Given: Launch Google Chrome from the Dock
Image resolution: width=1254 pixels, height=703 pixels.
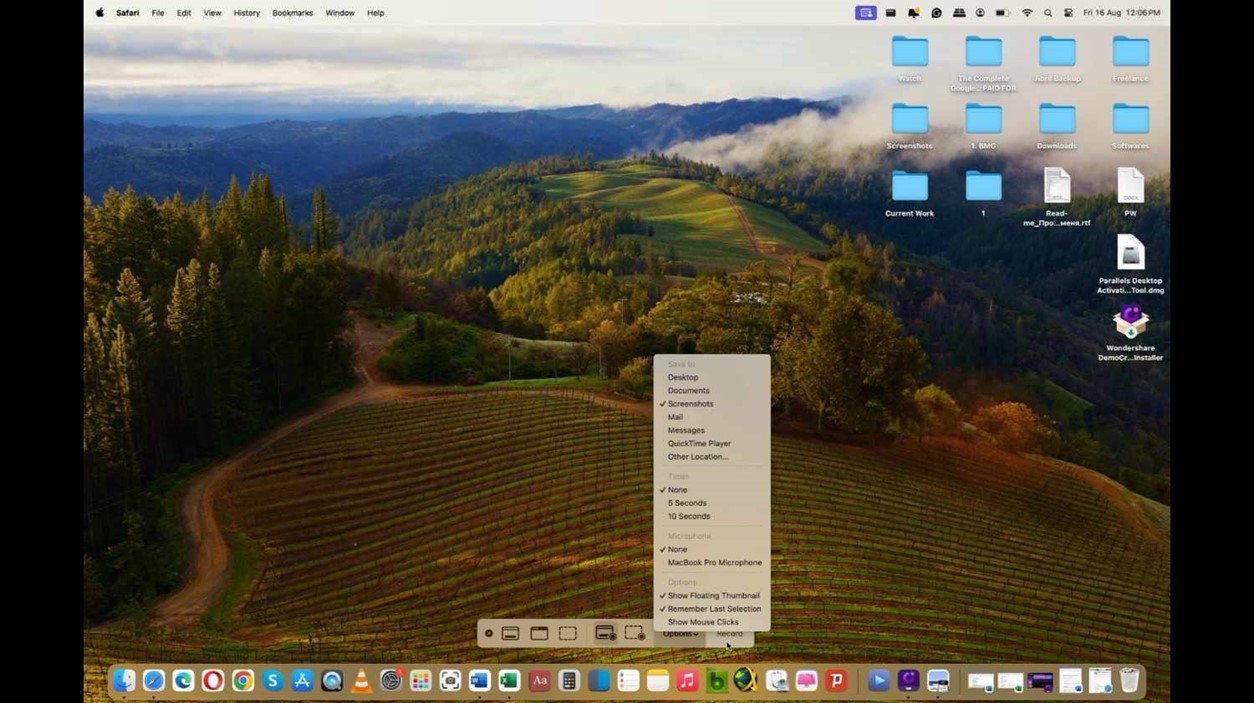Looking at the screenshot, I should pyautogui.click(x=243, y=681).
